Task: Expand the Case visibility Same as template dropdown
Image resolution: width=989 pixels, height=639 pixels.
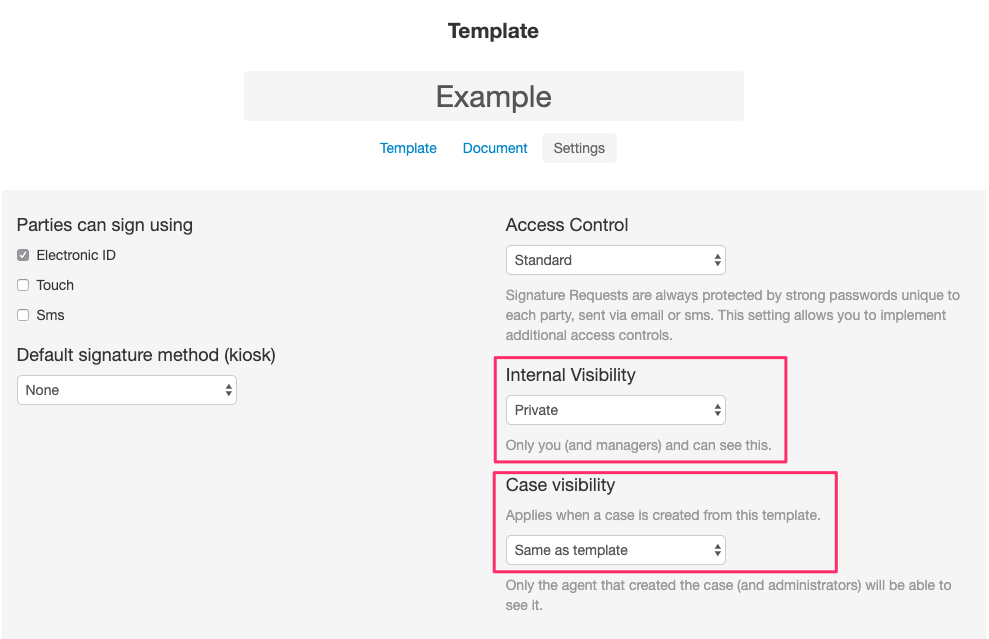Action: click(x=616, y=550)
